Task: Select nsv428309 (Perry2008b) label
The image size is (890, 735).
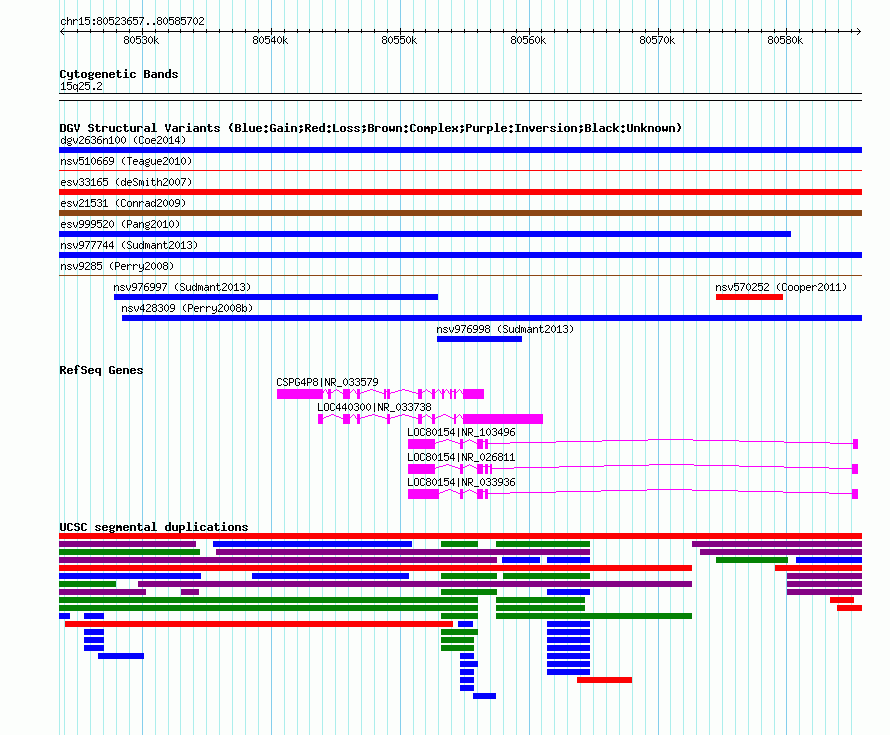Action: (187, 308)
